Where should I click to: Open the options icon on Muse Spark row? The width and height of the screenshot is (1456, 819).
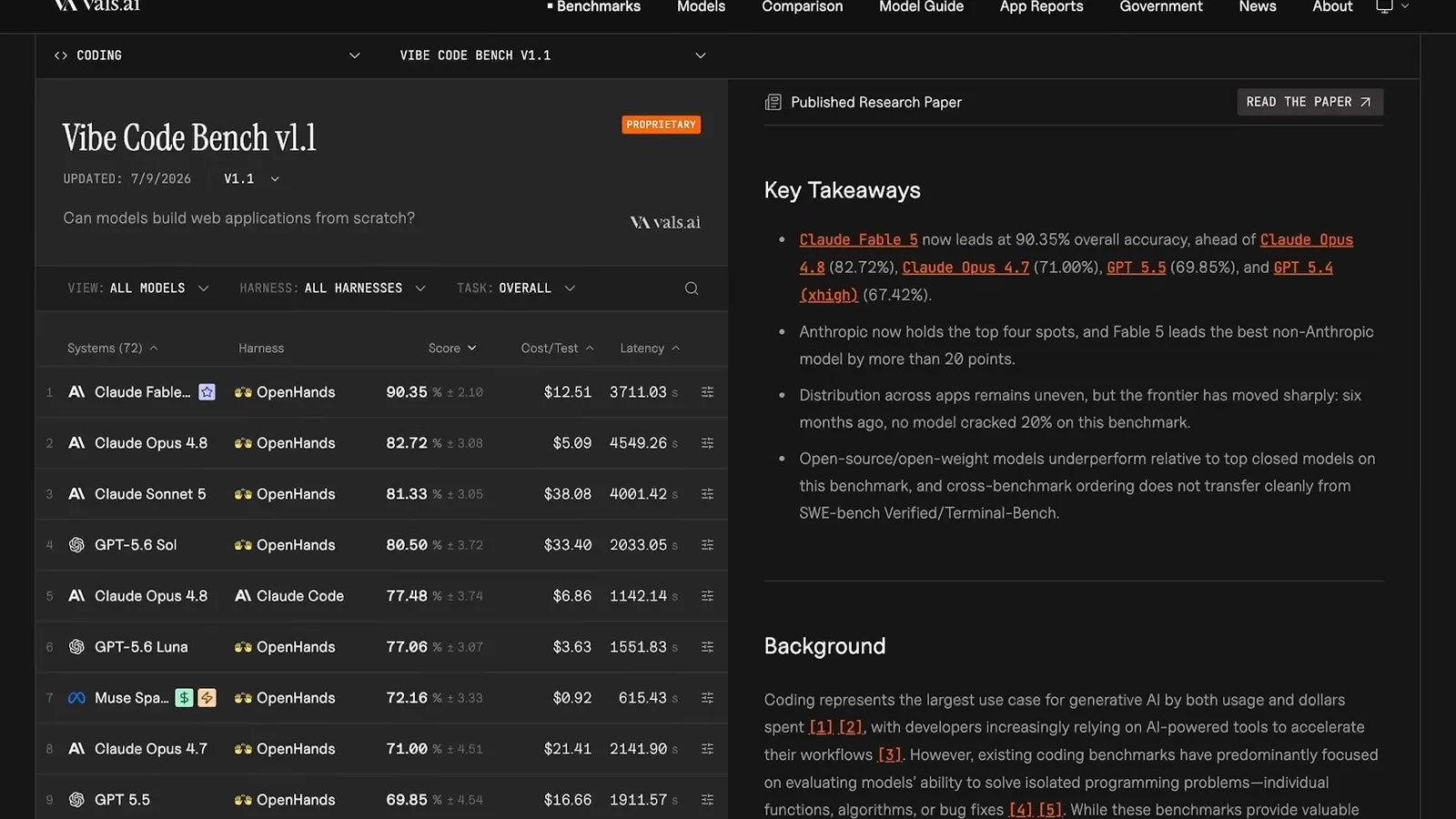pyautogui.click(x=707, y=698)
